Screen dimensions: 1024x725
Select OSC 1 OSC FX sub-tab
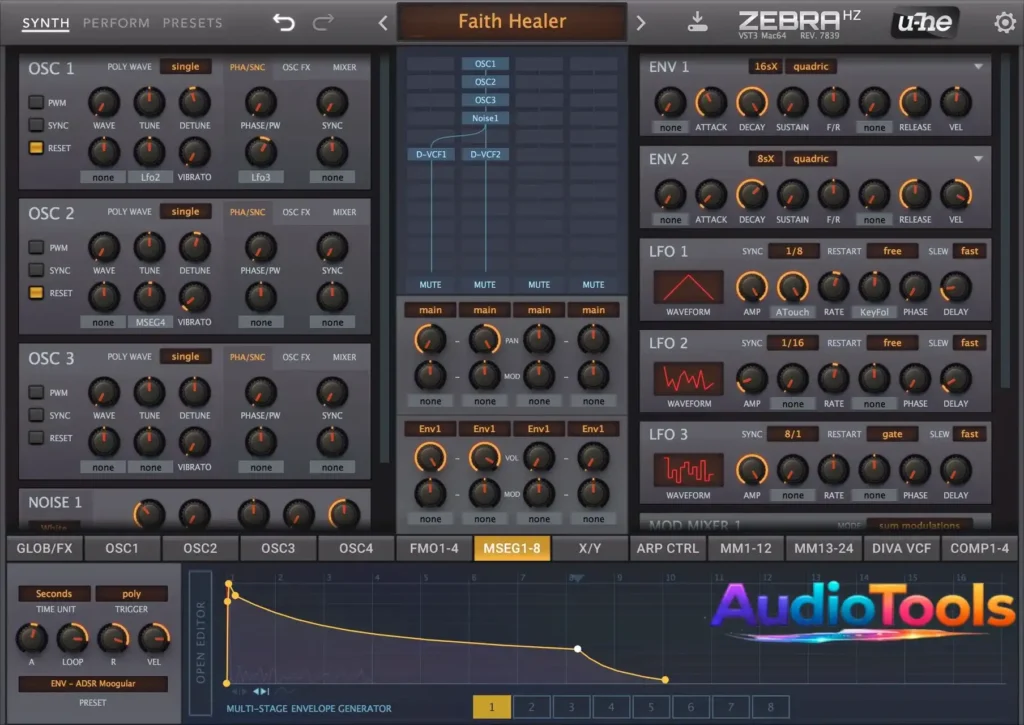coord(296,67)
